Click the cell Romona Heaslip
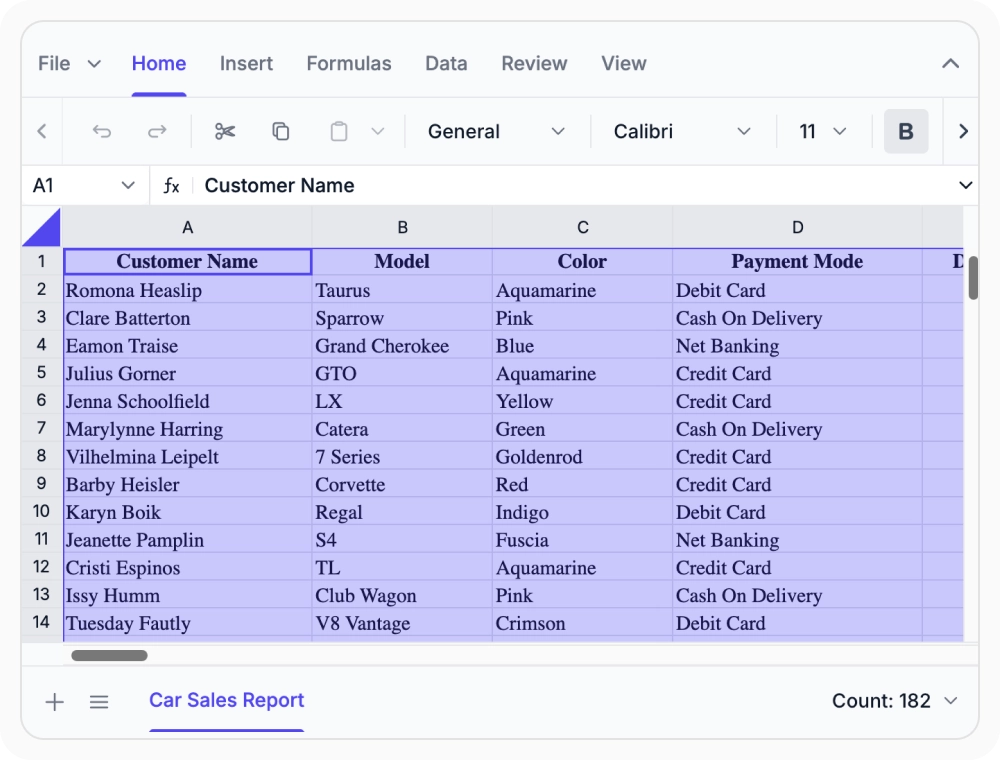Viewport: 1000px width, 760px height. pyautogui.click(x=188, y=290)
